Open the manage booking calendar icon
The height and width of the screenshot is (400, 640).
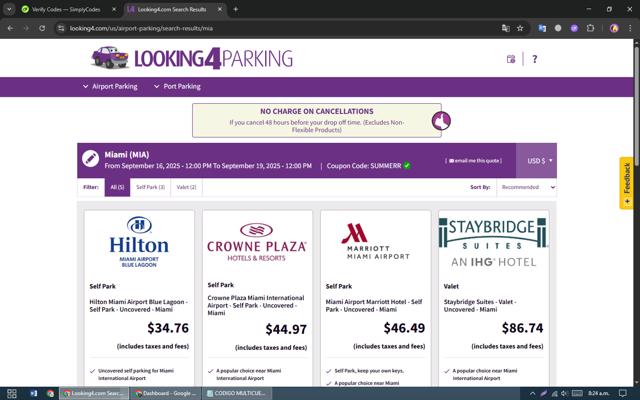coord(511,59)
